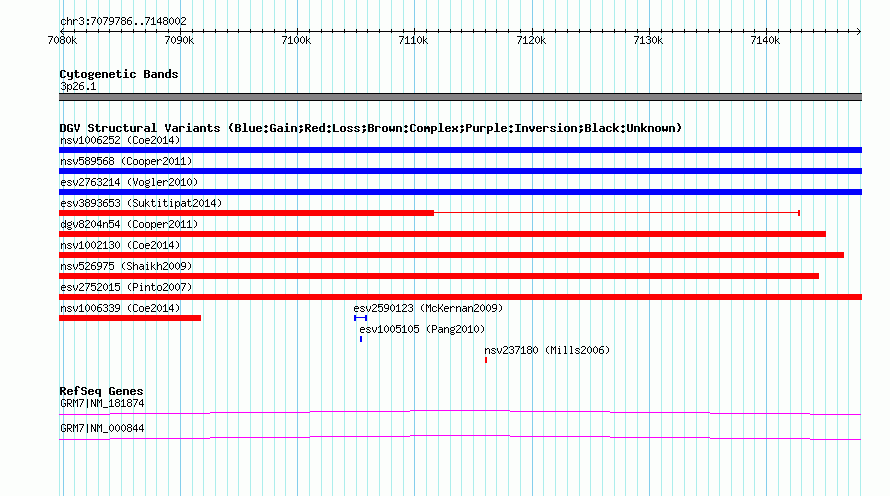This screenshot has height=496, width=890.
Task: Click the magenta line for GRM7|NM_000844
Action: tap(460, 437)
